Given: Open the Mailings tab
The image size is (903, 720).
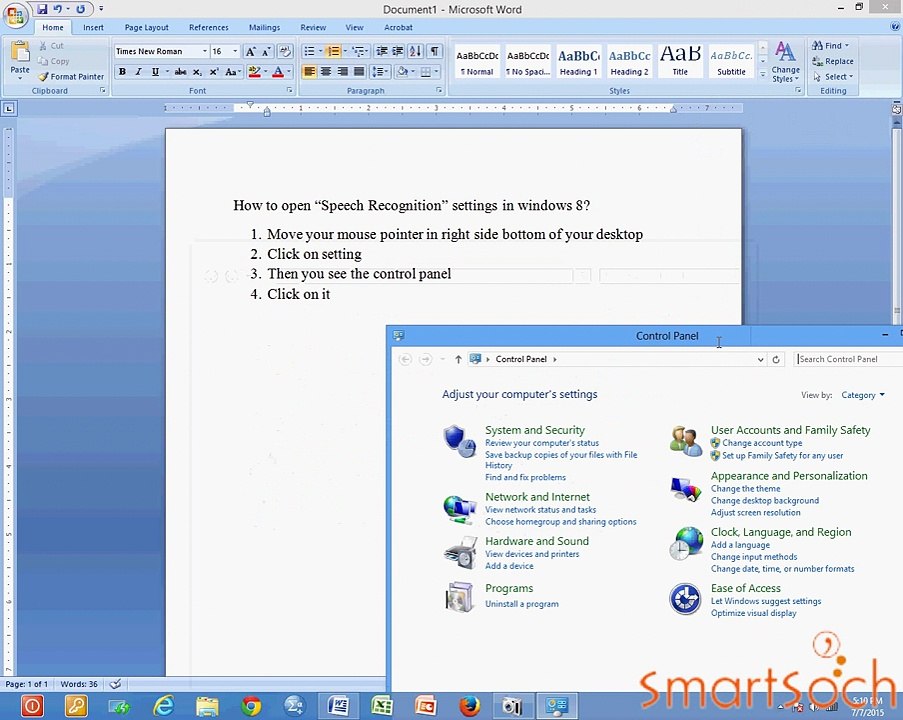Looking at the screenshot, I should point(264,27).
